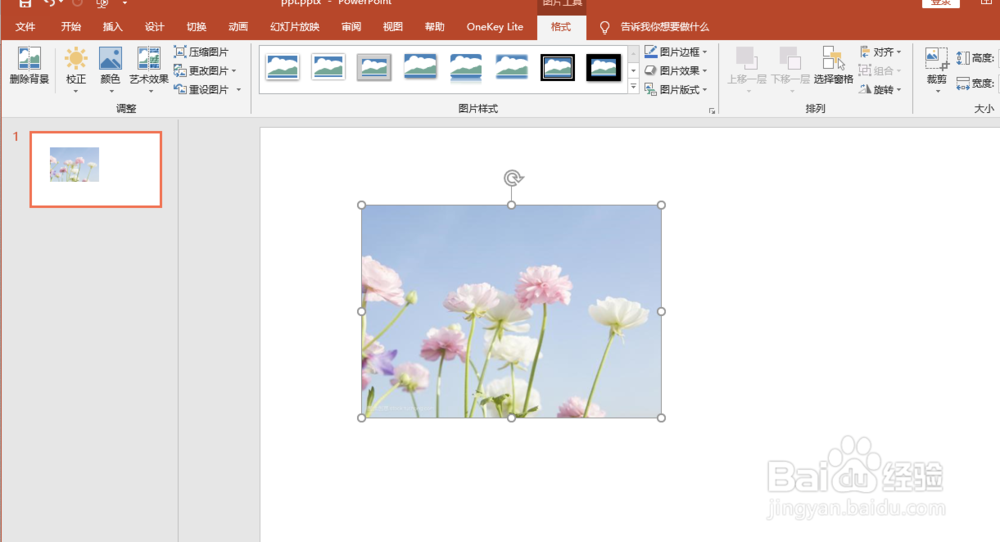The image size is (1000, 542).
Task: Click the Tell Me (告诉我你想要做什么) box
Action: click(665, 27)
